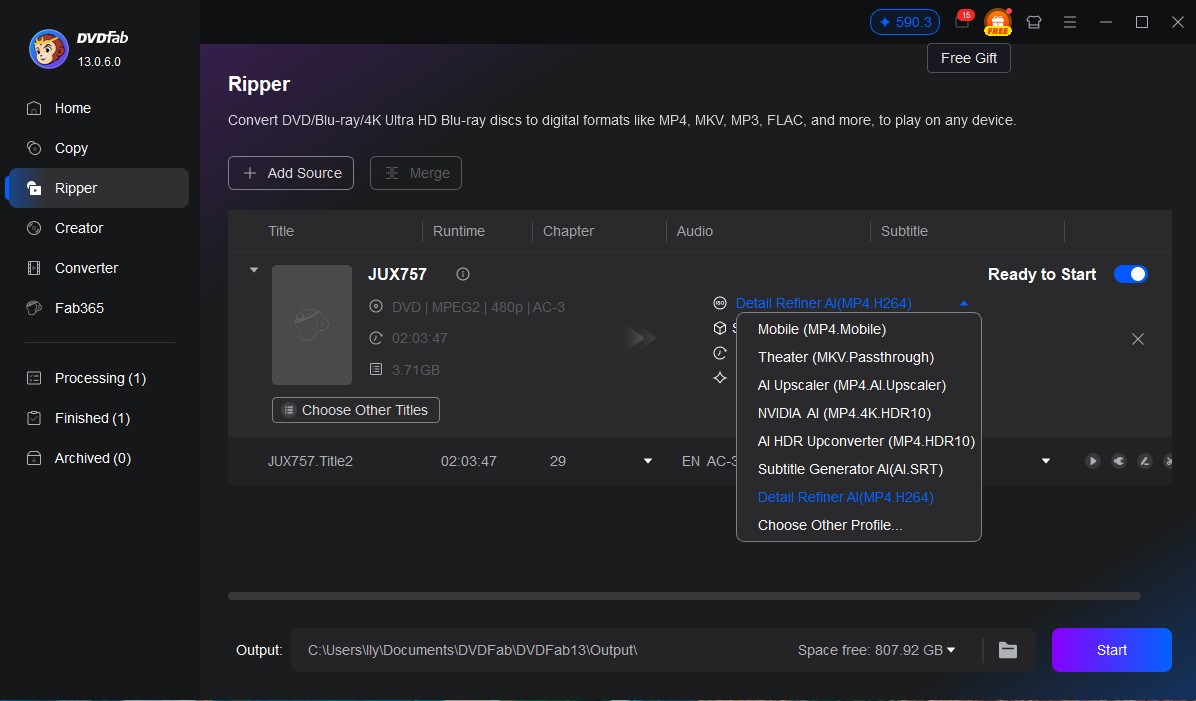This screenshot has height=701, width=1196.
Task: Show JUX757 info icon details
Action: click(x=463, y=274)
